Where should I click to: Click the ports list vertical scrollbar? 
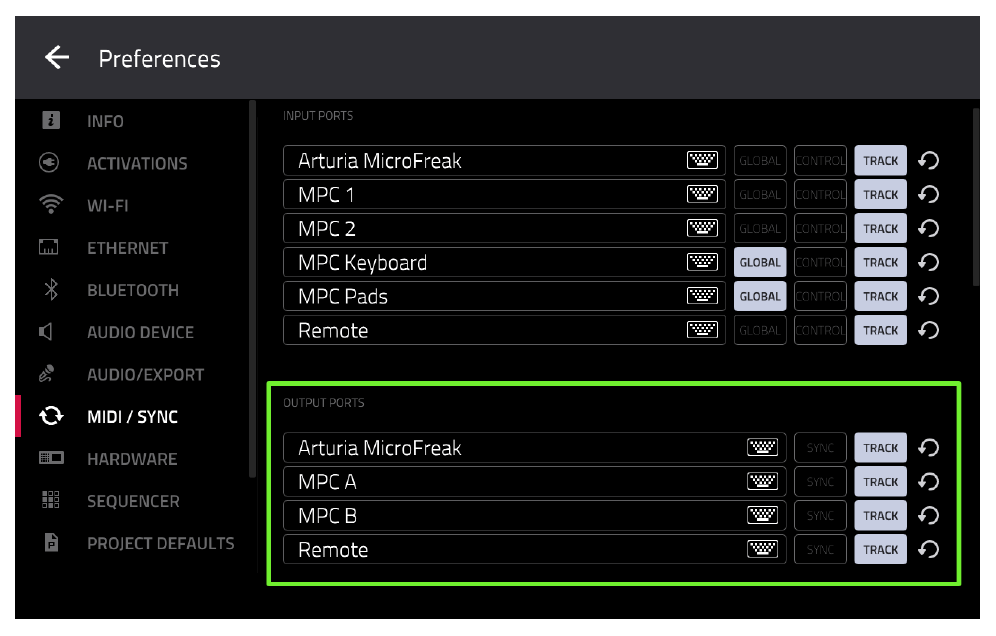tap(976, 197)
